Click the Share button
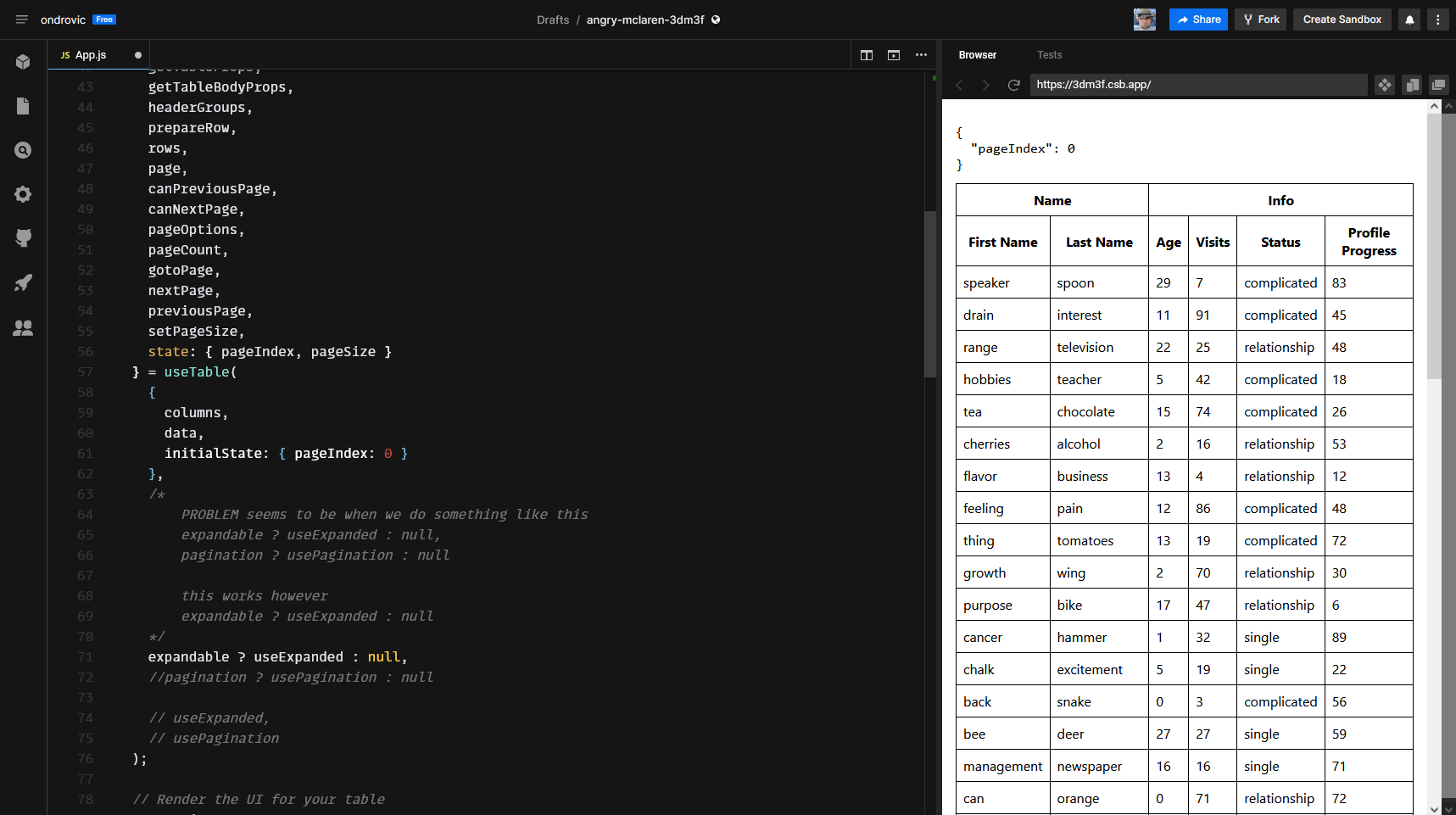The height and width of the screenshot is (815, 1456). click(1198, 20)
